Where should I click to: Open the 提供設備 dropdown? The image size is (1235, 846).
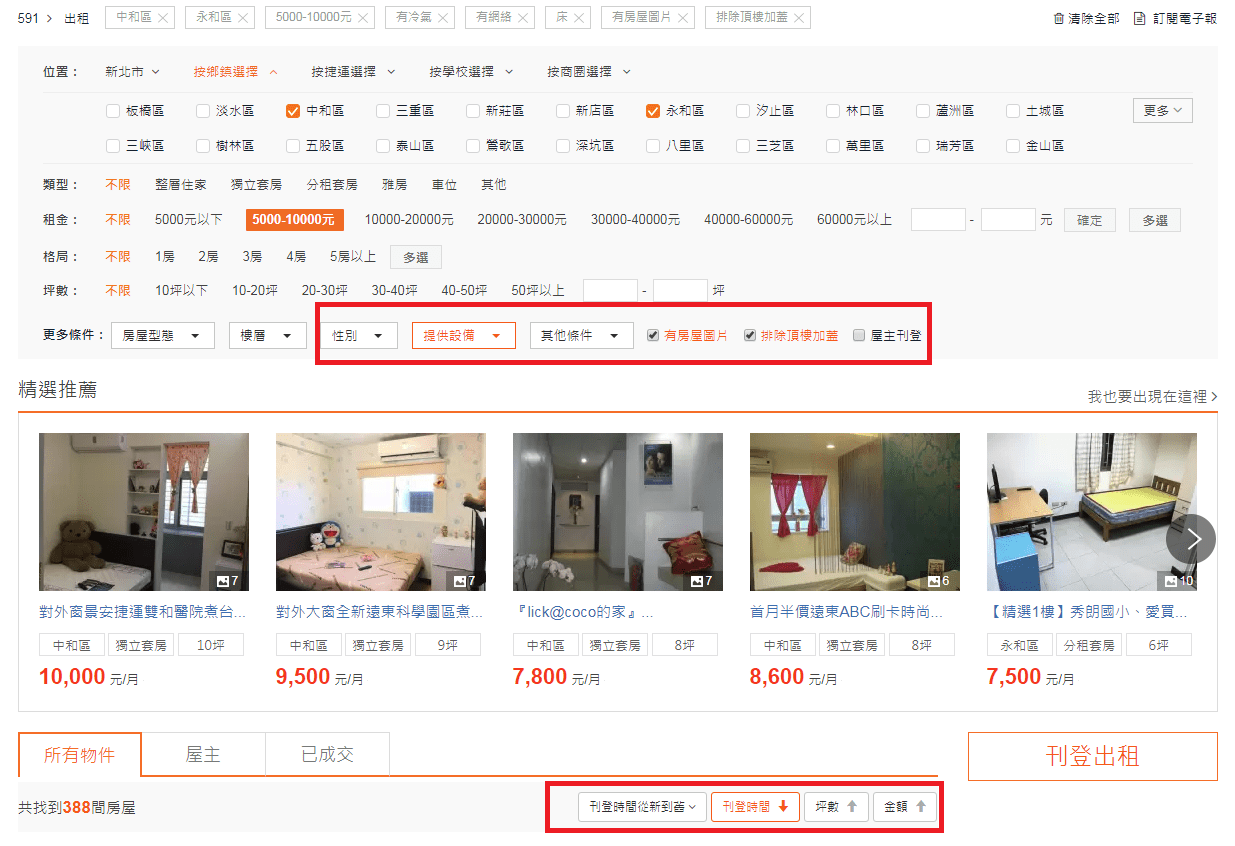point(463,336)
